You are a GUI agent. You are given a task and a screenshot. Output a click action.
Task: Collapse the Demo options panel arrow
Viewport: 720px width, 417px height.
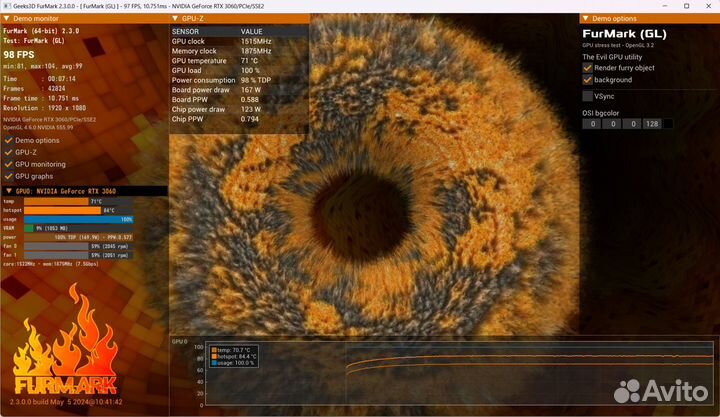click(586, 19)
